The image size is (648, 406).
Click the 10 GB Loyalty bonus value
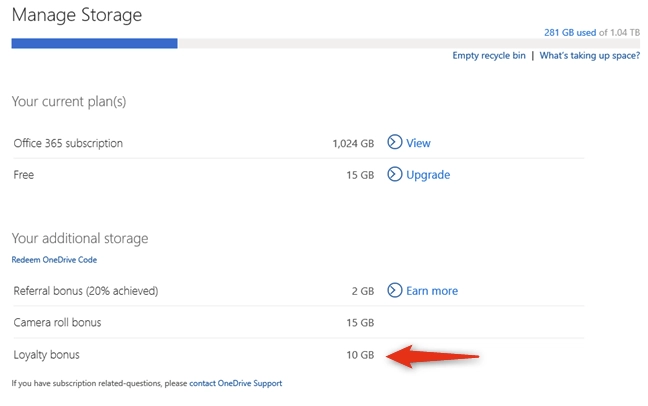tap(360, 355)
